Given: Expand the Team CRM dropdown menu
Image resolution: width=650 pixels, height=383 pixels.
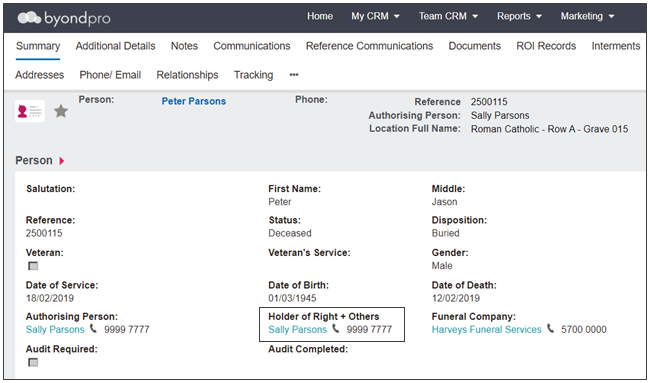Looking at the screenshot, I should pos(448,17).
